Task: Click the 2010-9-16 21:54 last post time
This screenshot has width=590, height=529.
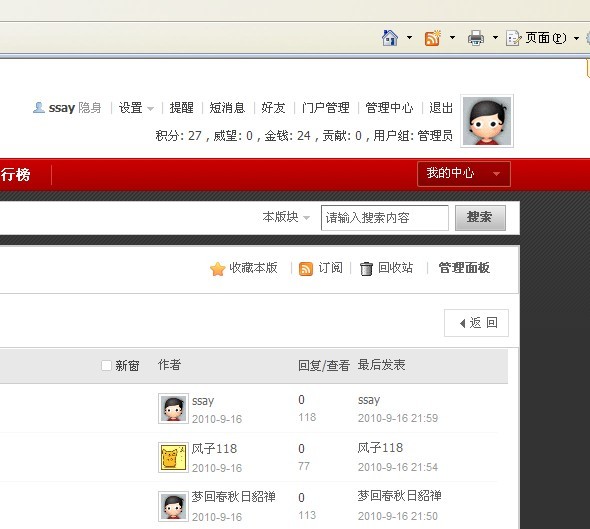Action: (x=398, y=467)
